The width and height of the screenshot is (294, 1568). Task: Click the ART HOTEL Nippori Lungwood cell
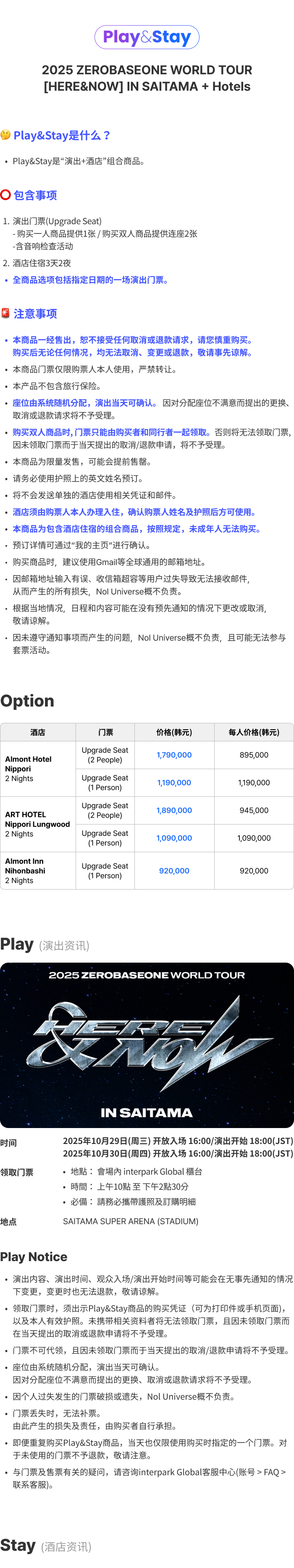coord(37,824)
